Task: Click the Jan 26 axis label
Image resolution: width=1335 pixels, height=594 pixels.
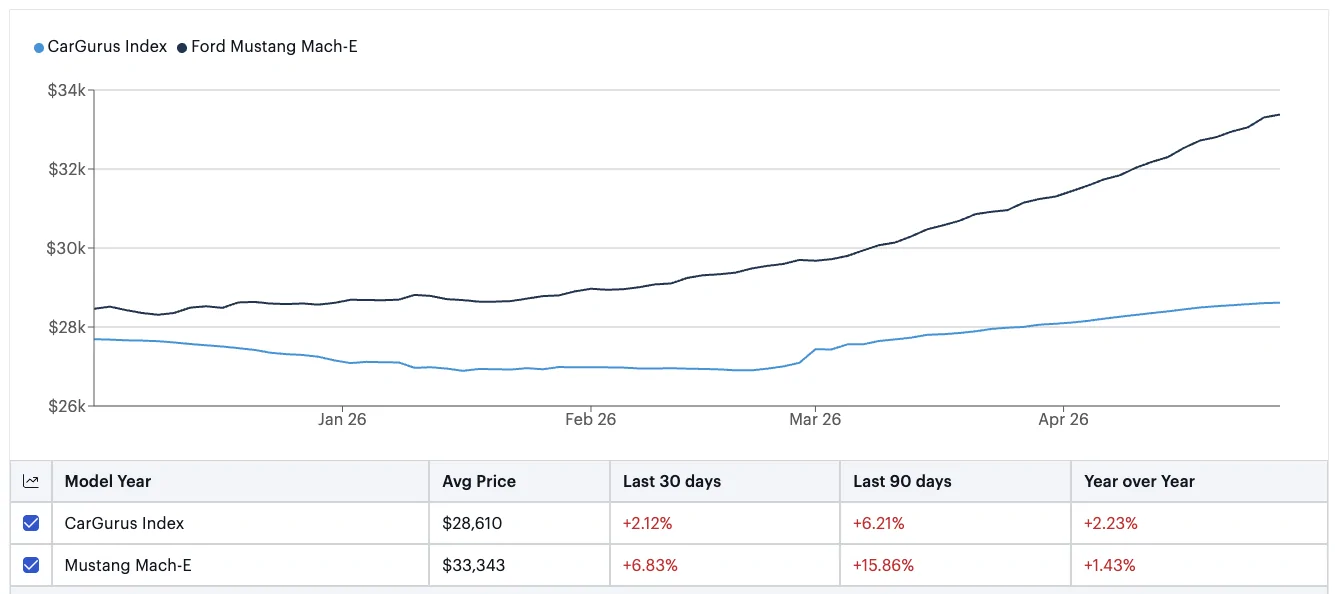Action: [x=342, y=419]
